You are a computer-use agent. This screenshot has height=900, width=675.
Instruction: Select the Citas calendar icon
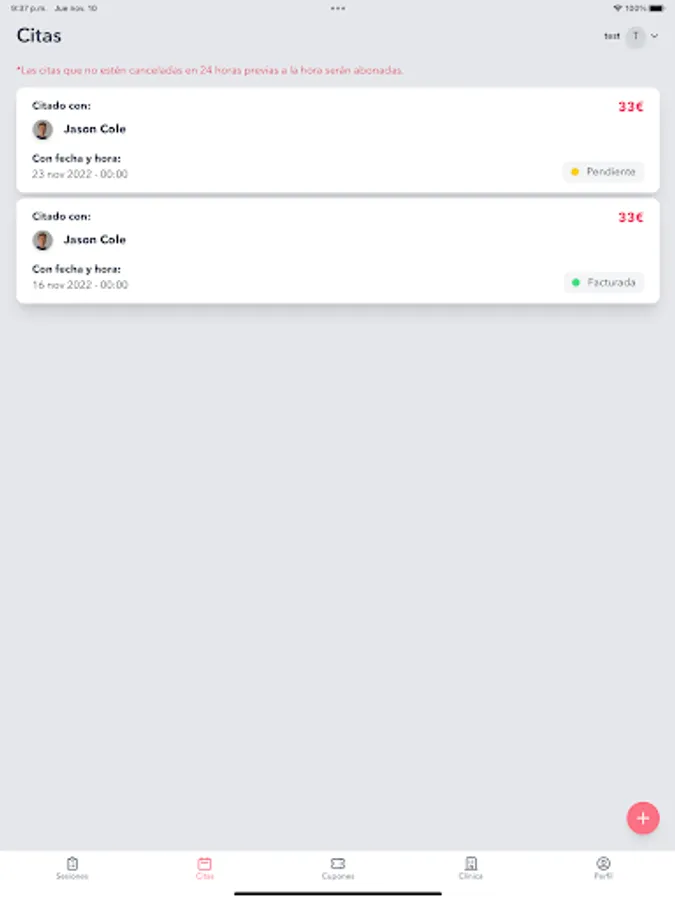(x=205, y=863)
